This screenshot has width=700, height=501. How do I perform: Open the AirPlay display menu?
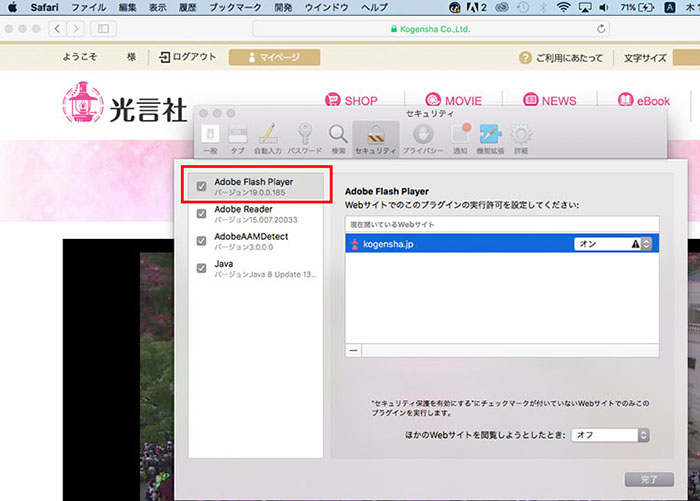coord(584,7)
